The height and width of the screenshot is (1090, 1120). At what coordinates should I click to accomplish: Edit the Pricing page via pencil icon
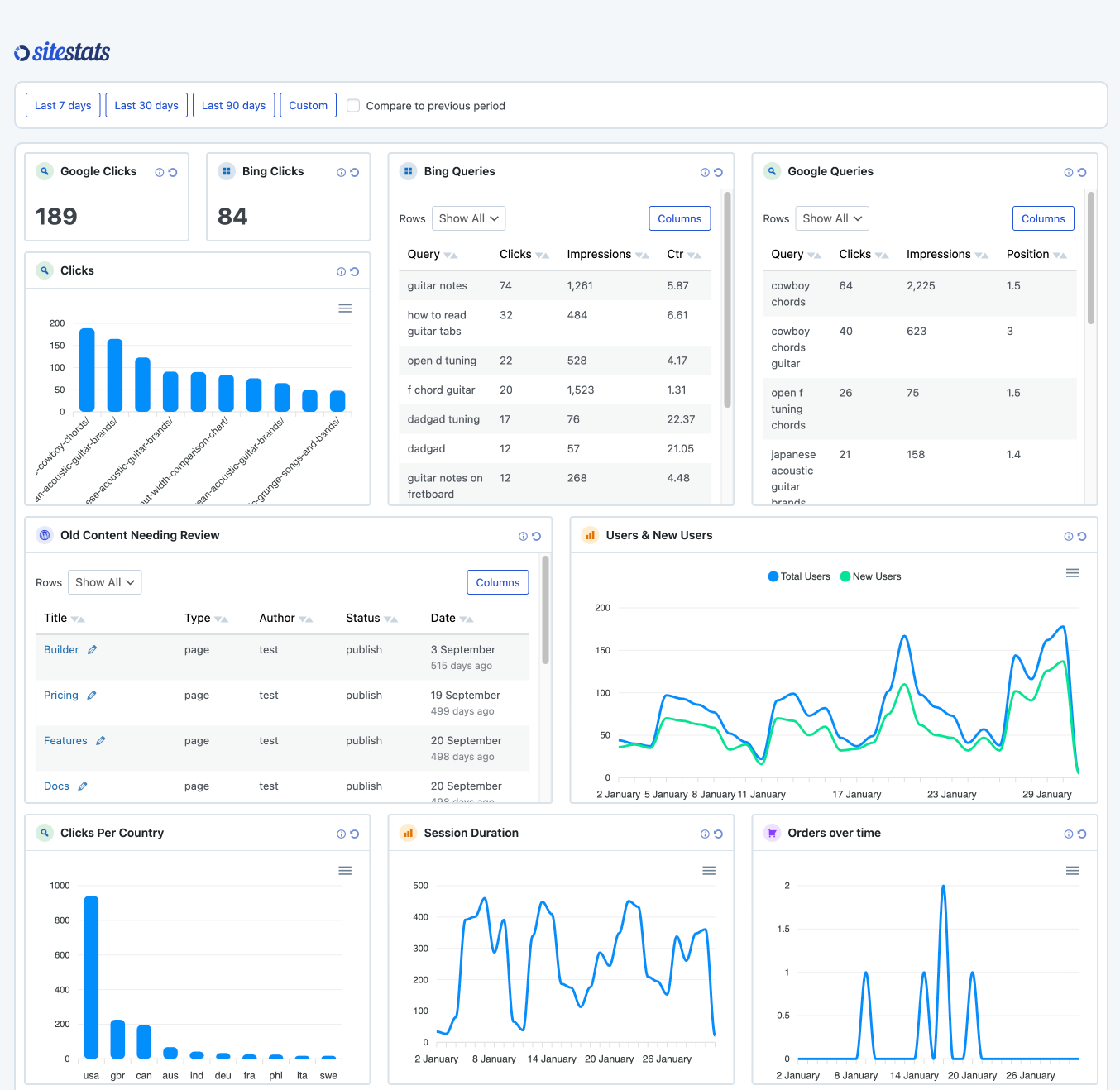[x=92, y=696]
